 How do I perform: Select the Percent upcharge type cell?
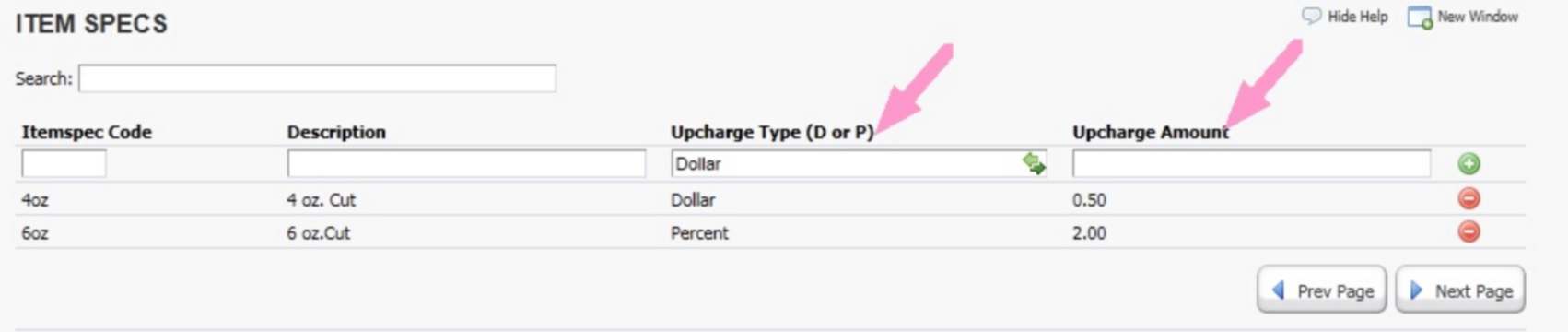(x=699, y=232)
